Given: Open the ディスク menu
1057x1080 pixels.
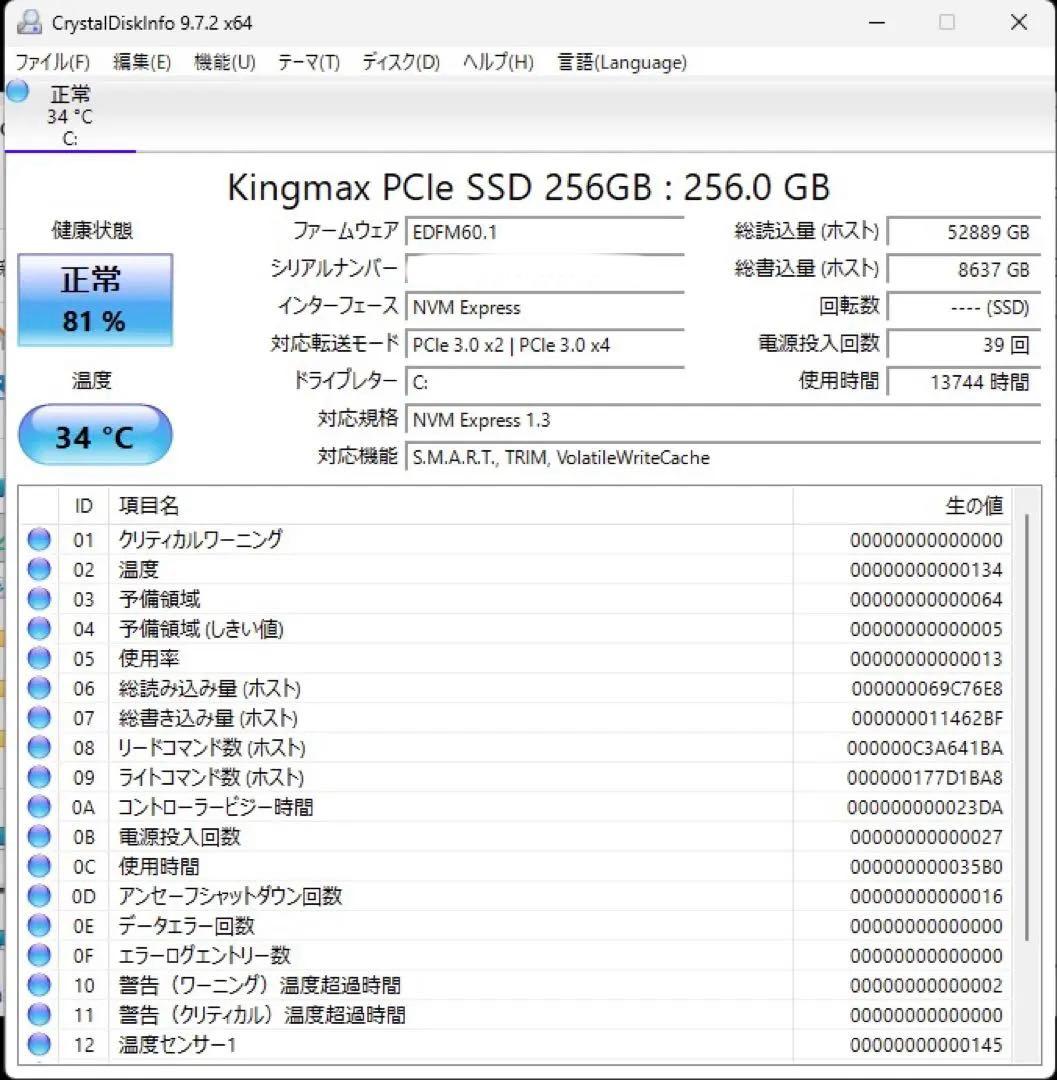Looking at the screenshot, I should click(x=399, y=62).
